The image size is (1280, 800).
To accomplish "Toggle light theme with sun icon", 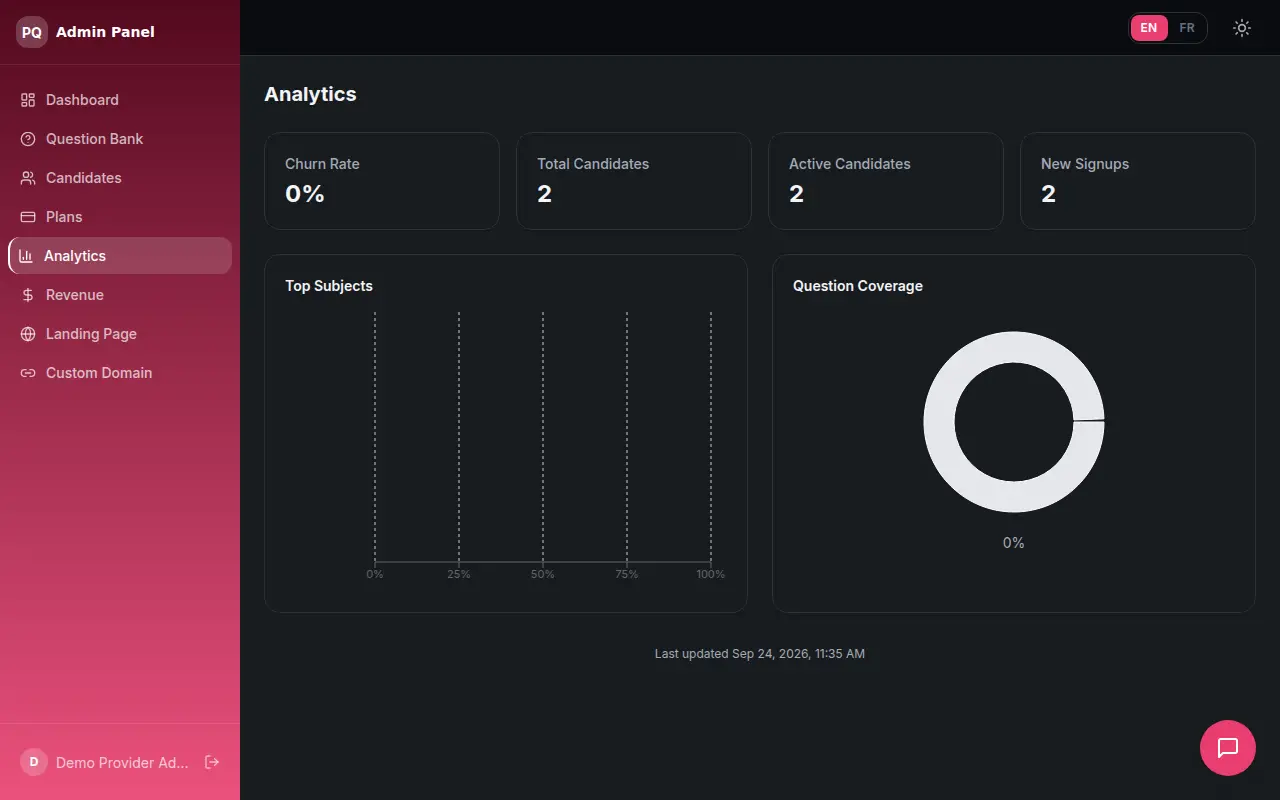I will click(x=1242, y=28).
